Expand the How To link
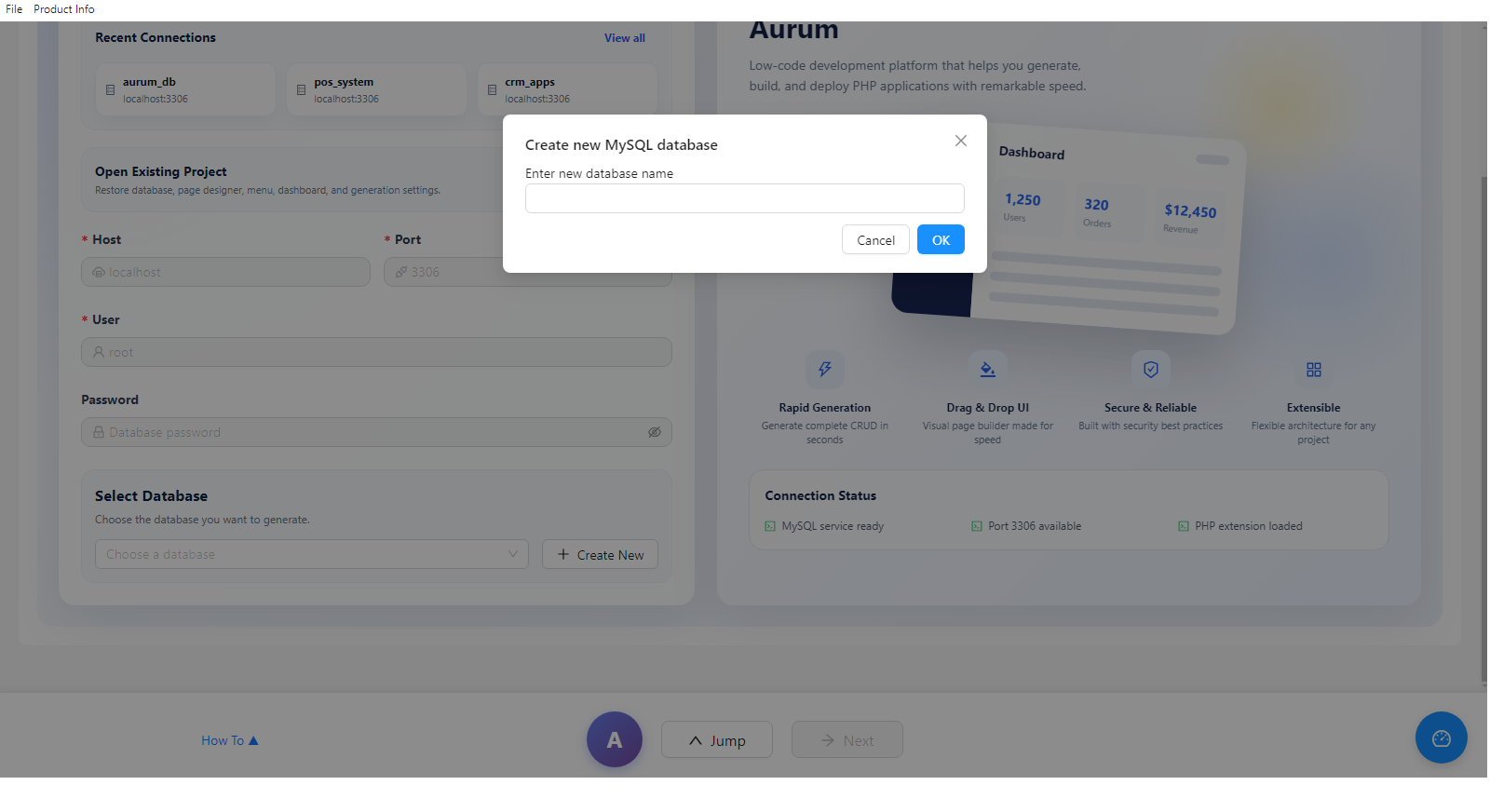The height and width of the screenshot is (812, 1490). pos(230,740)
